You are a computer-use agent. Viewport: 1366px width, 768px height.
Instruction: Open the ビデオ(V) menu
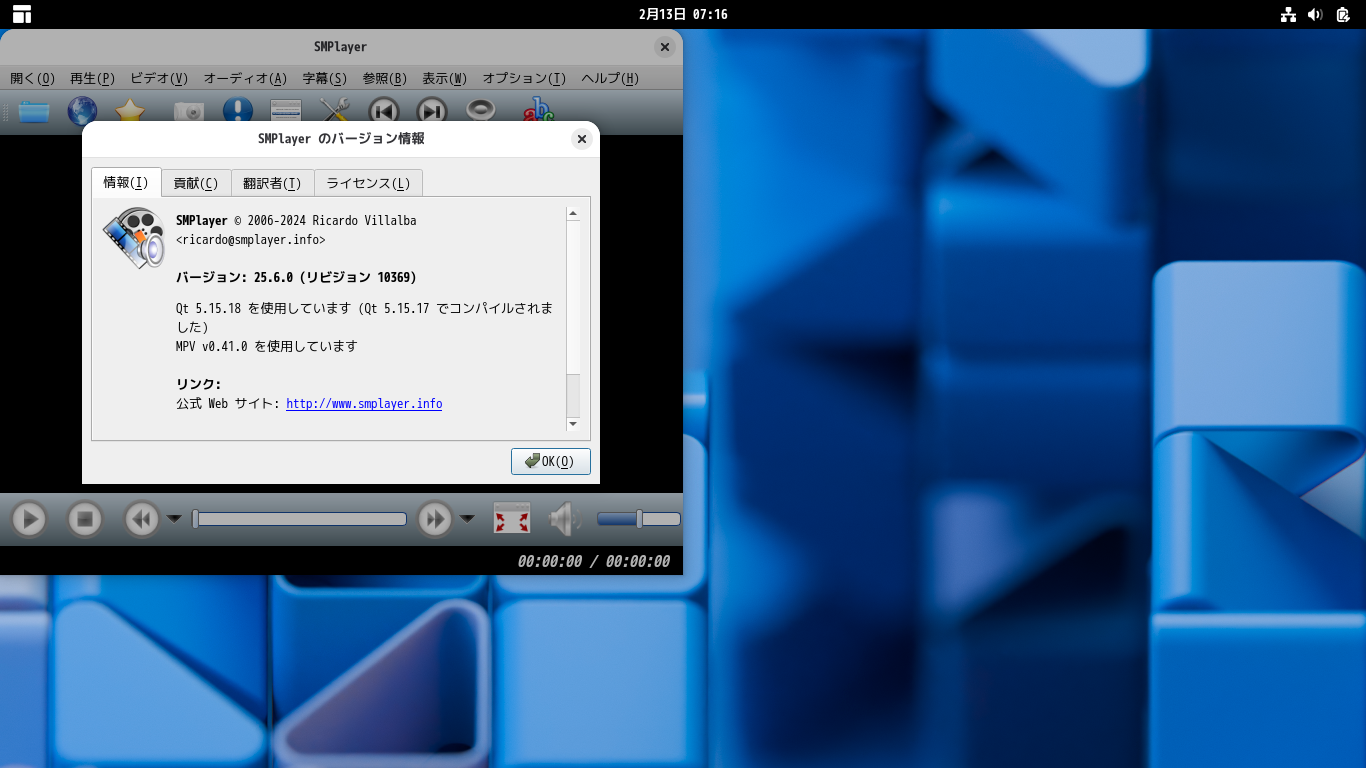pos(159,78)
